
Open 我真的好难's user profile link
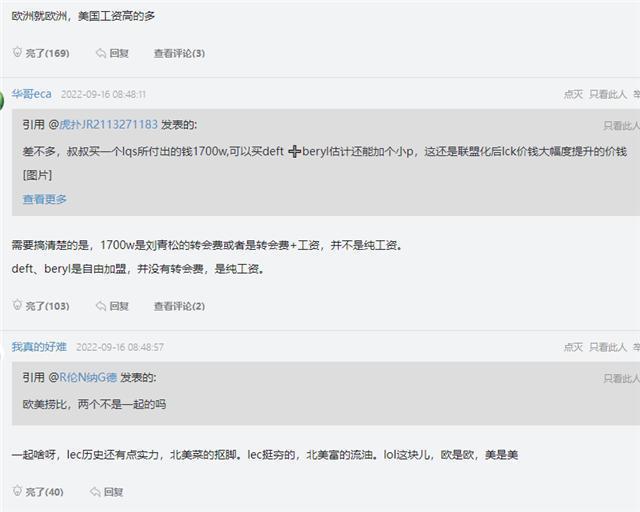39,347
